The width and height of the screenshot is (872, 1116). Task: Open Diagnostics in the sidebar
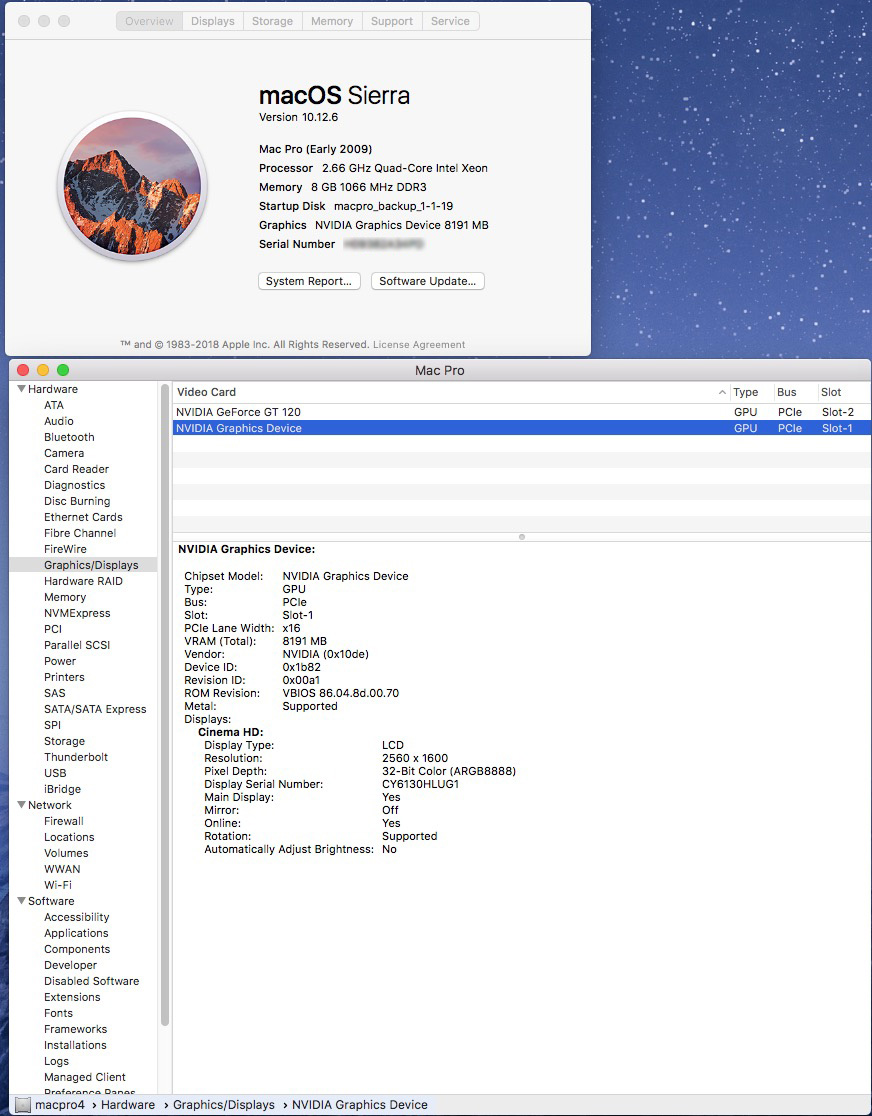click(x=75, y=485)
